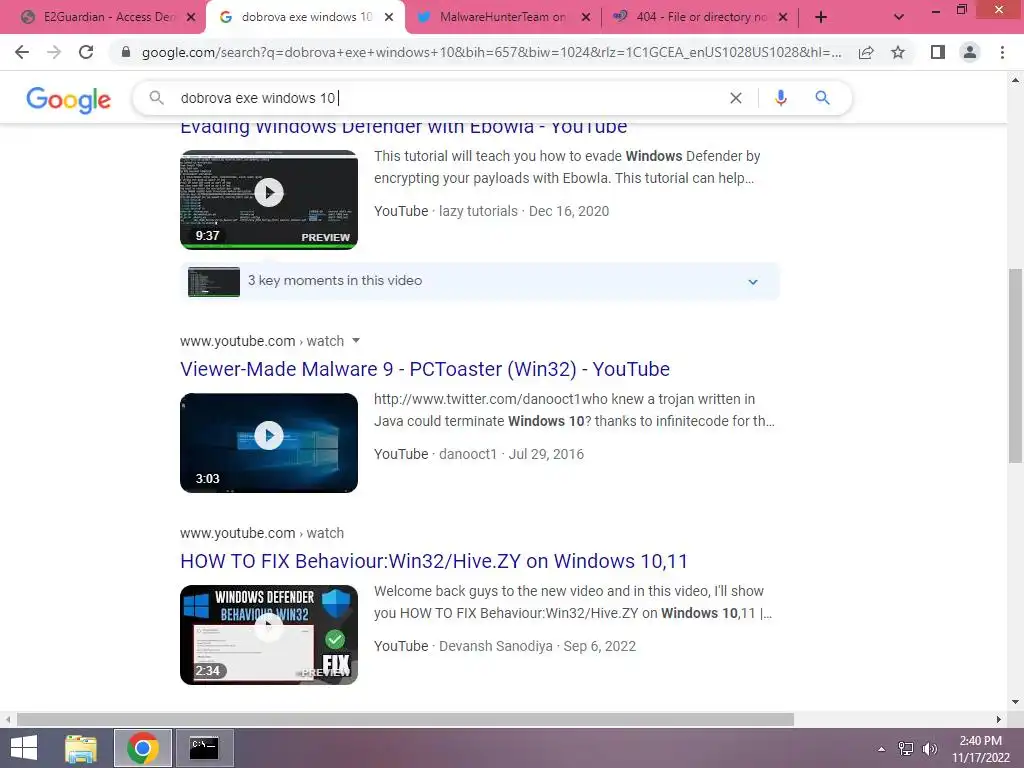
Task: Expand 3 key moments in this video
Action: pos(480,281)
